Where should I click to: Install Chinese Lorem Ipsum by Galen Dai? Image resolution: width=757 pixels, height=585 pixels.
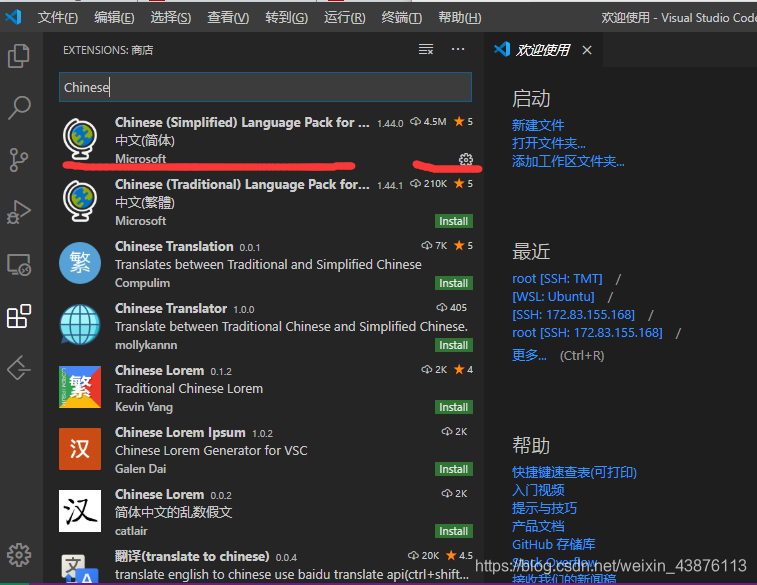pos(453,469)
